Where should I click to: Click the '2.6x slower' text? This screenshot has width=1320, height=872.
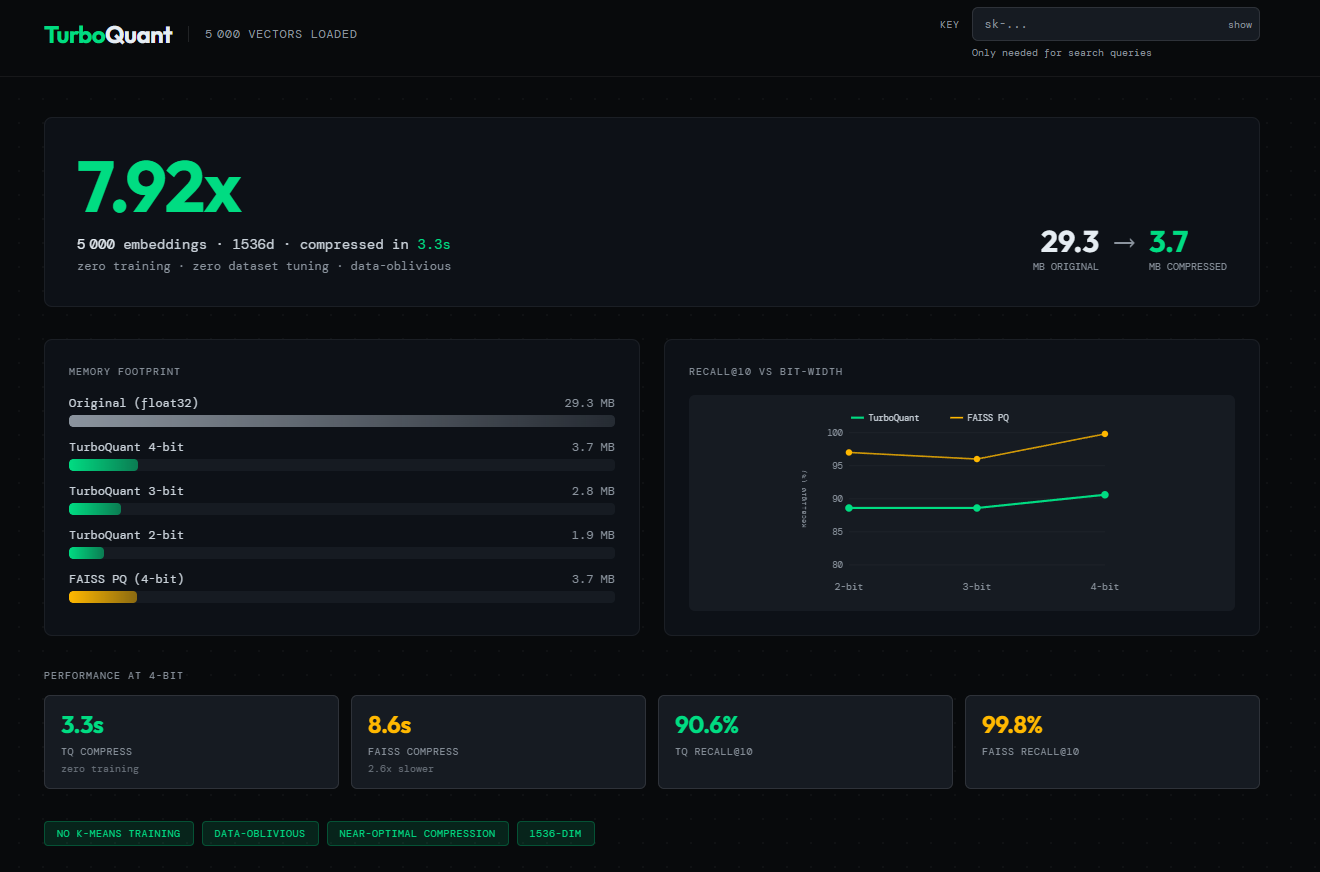click(x=401, y=769)
